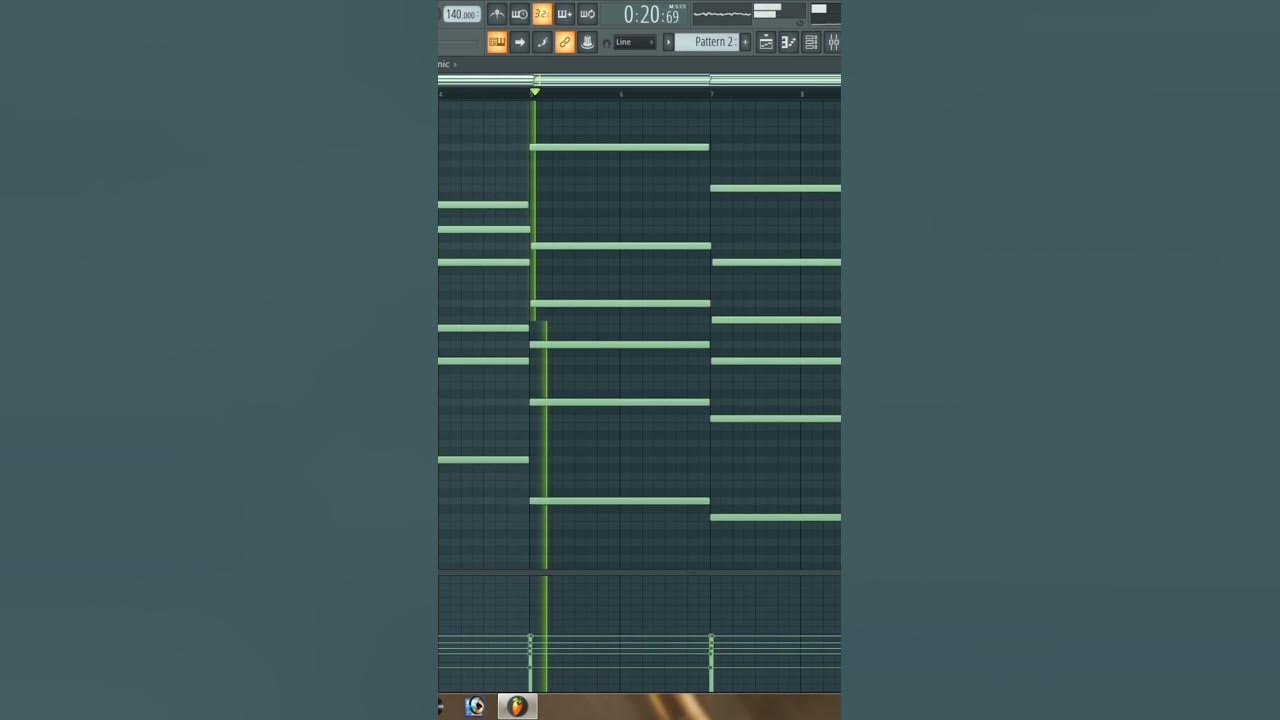1280x720 pixels.
Task: Select the topmost long note starting at bar 5
Action: point(619,147)
